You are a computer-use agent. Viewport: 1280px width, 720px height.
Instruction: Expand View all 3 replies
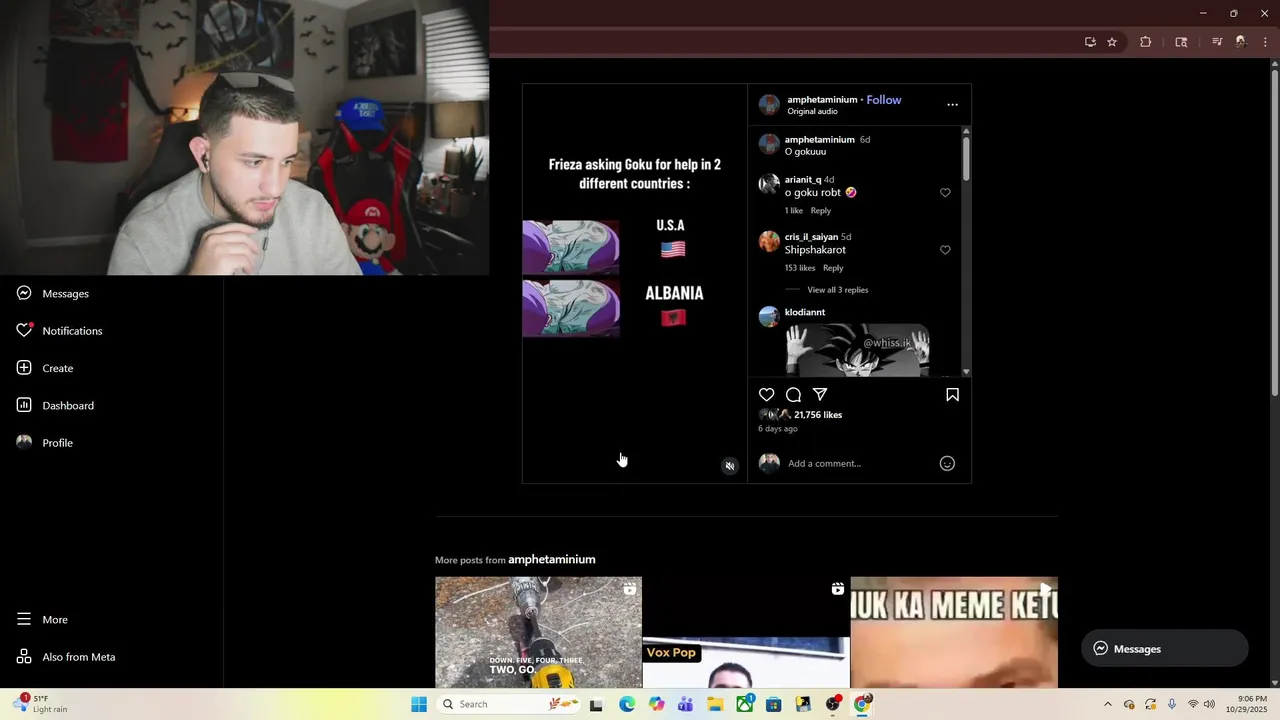[838, 290]
